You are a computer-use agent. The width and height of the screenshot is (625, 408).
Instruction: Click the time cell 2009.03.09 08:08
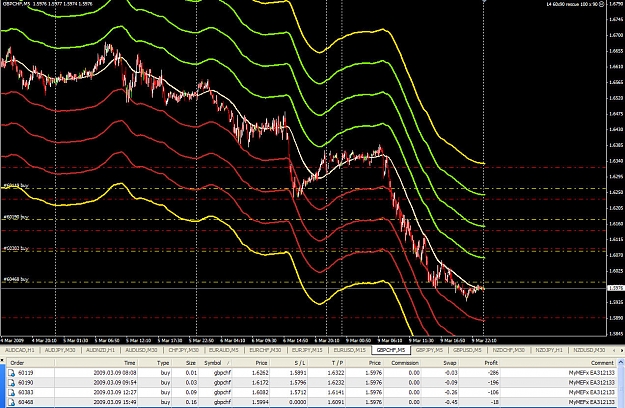[115, 373]
